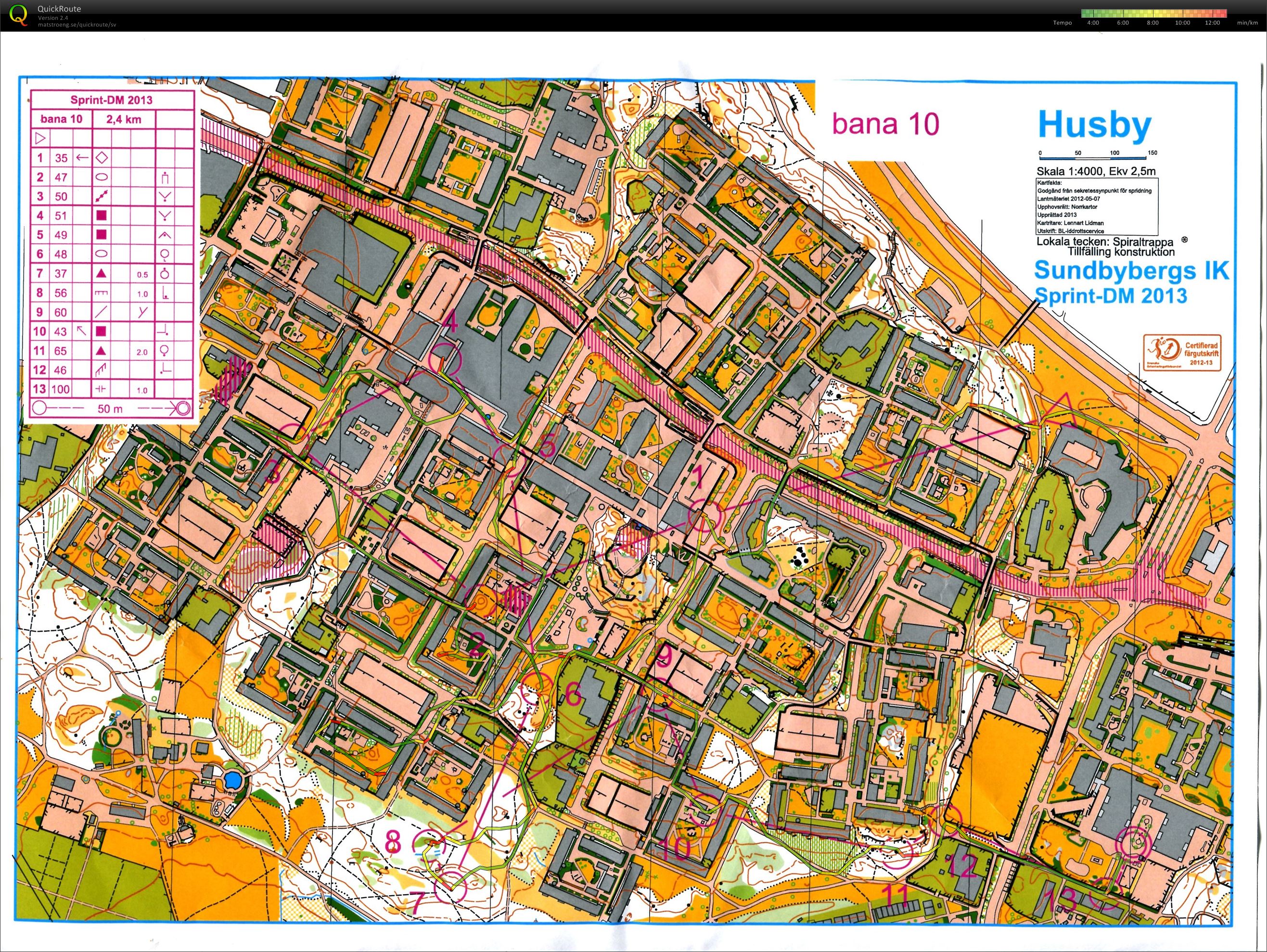Click the Tempo legend label
Screen dimensions: 1267x952
coord(1062,23)
